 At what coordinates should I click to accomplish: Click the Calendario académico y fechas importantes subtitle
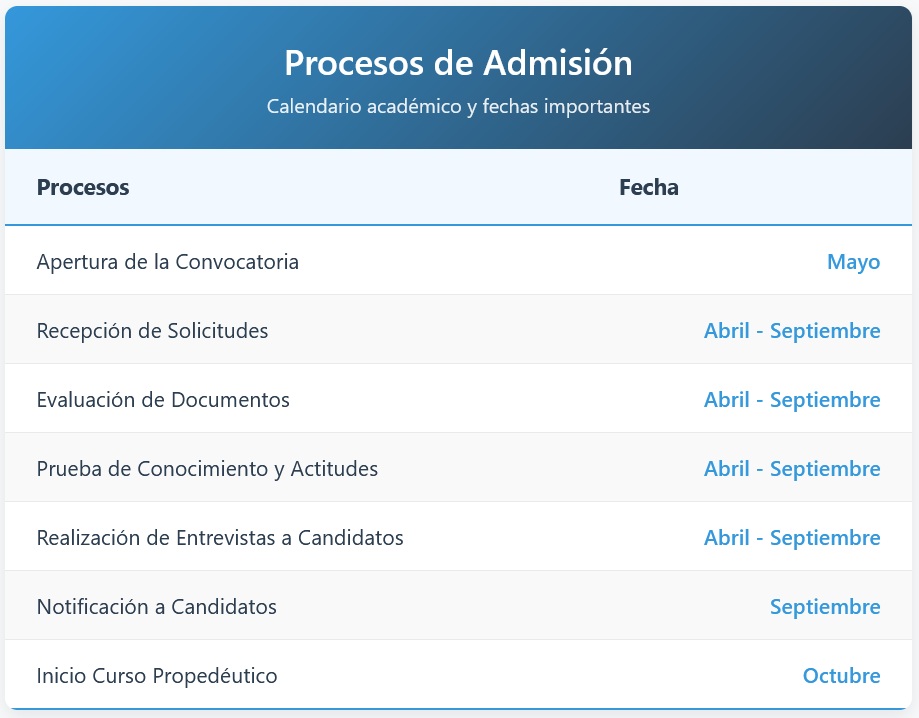(458, 107)
